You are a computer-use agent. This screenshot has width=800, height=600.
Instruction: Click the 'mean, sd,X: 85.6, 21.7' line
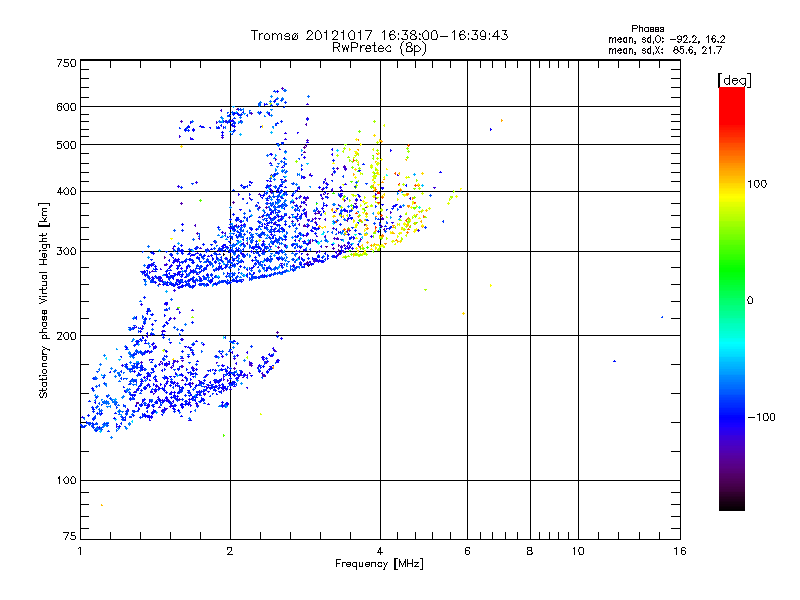[665, 50]
